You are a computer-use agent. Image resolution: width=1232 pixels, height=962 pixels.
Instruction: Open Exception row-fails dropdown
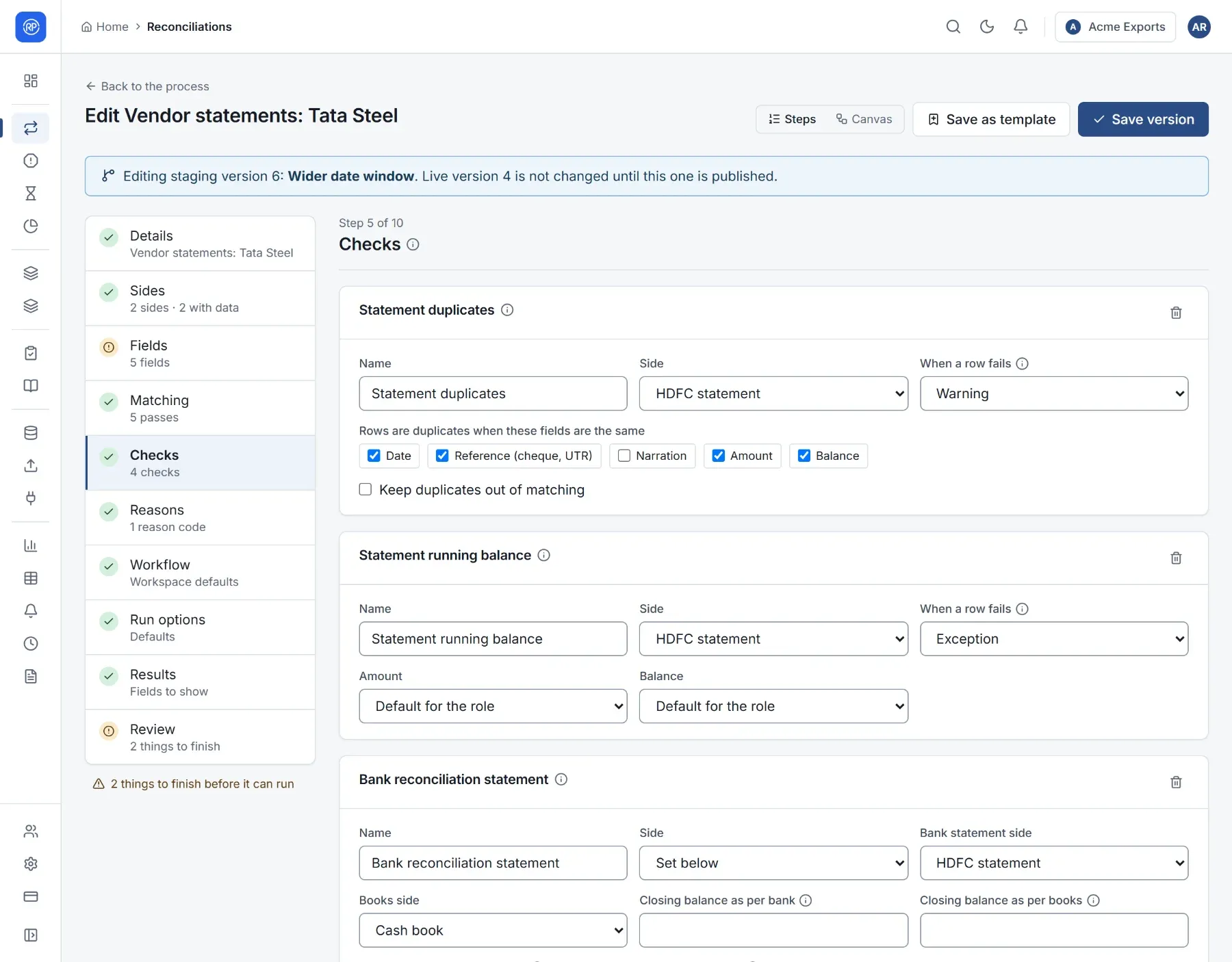click(x=1054, y=639)
